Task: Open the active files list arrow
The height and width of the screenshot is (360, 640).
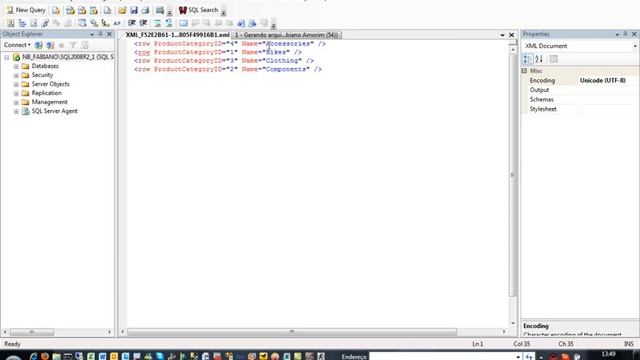Action: pyautogui.click(x=502, y=35)
